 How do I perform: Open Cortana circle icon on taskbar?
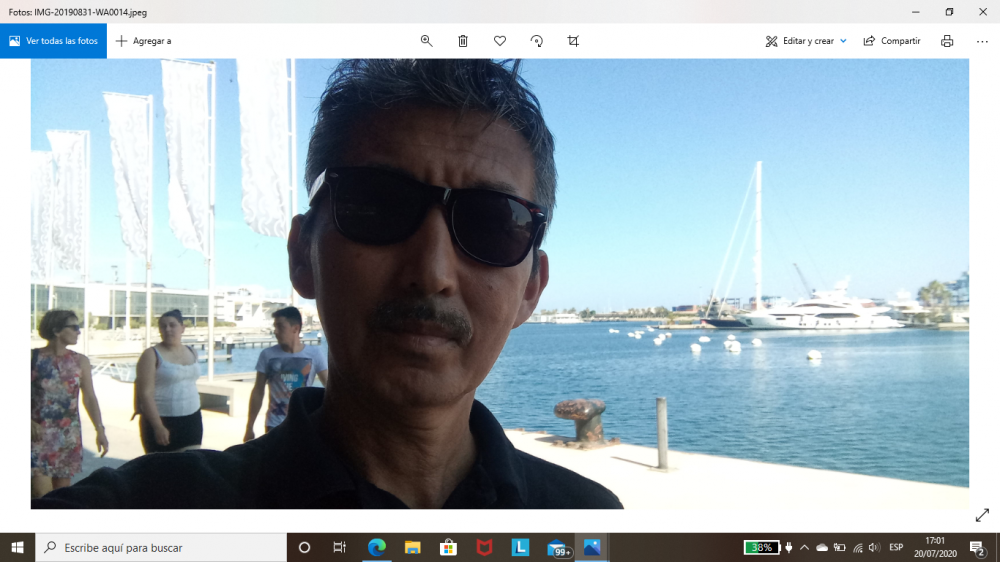304,547
